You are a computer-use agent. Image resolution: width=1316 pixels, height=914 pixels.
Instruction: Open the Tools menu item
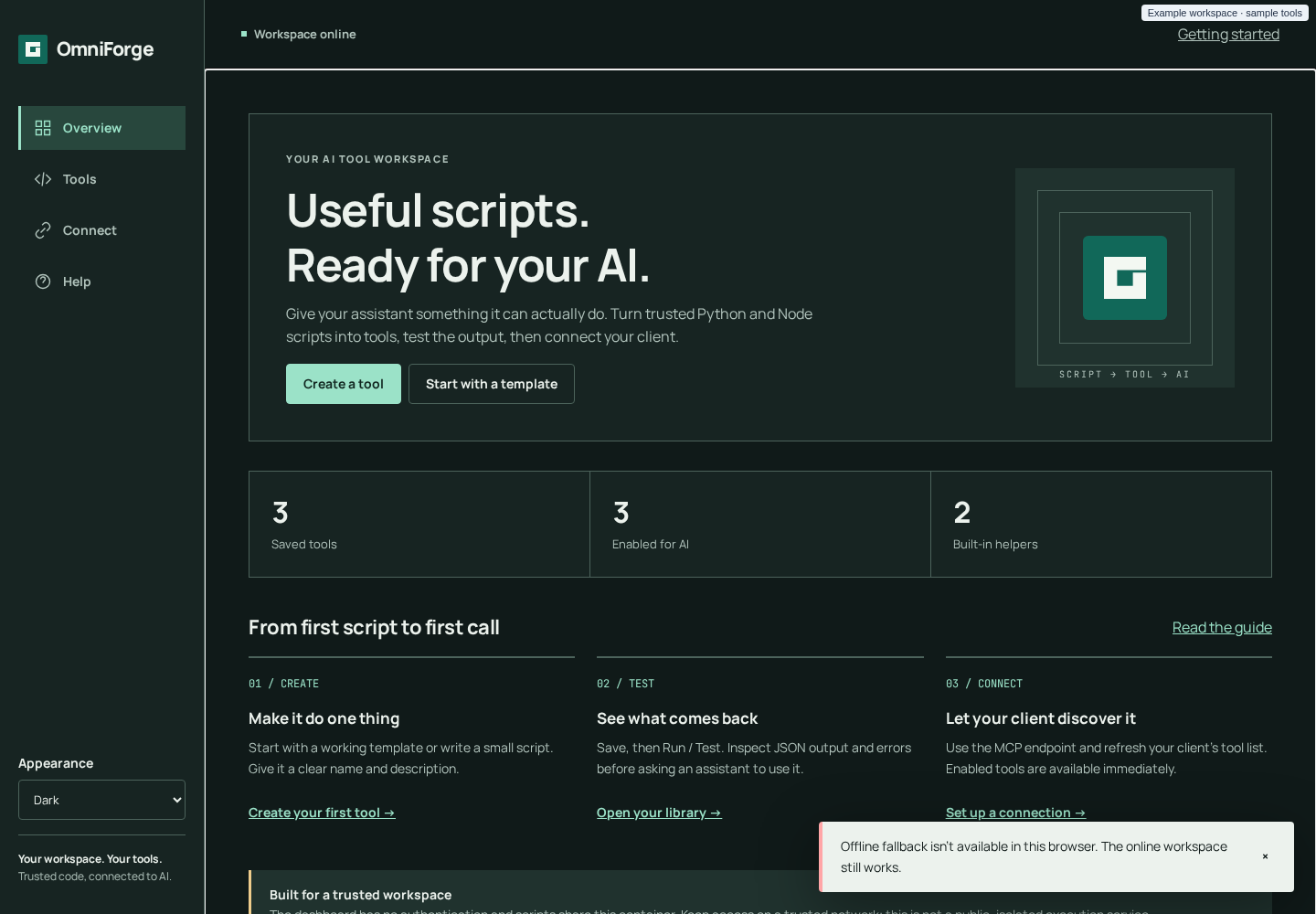coord(101,179)
